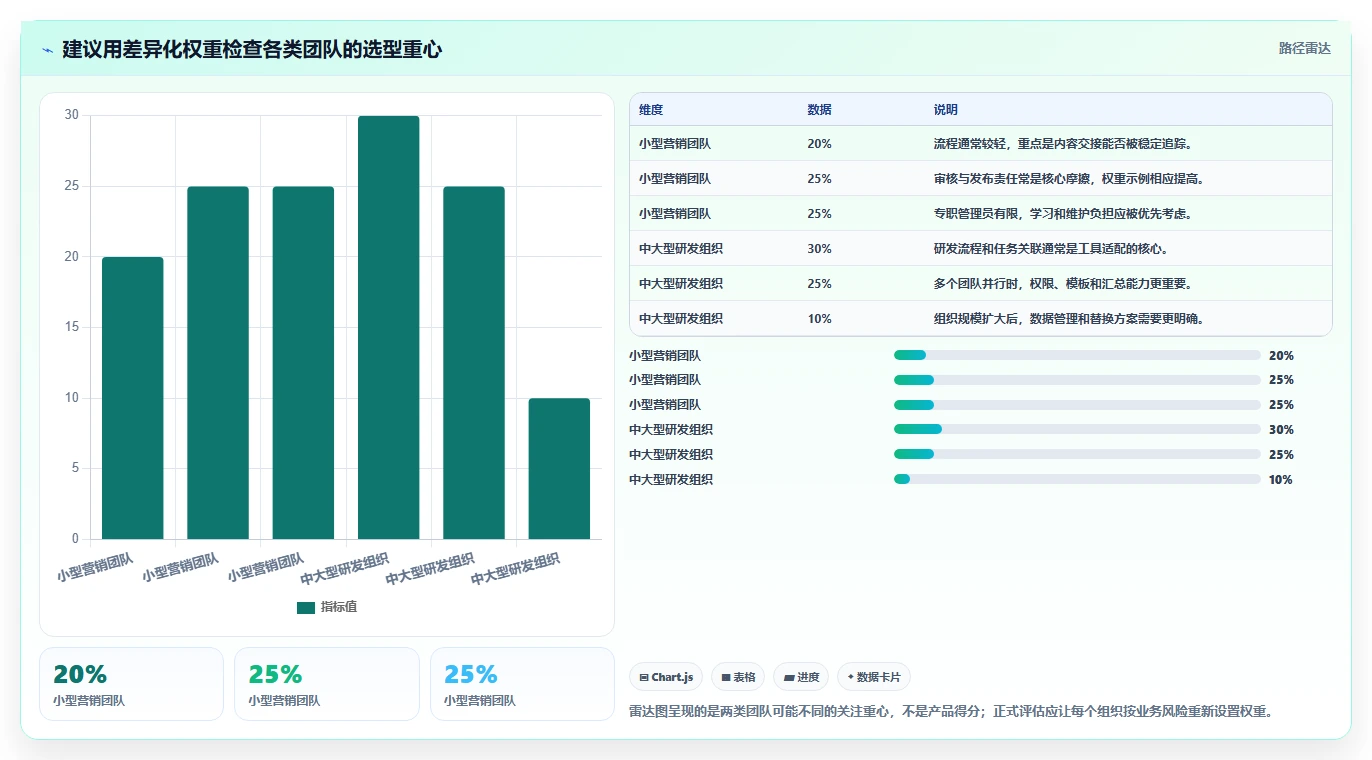1372x760 pixels.
Task: Click the footnote starting 雷达图呈现的是两类团队
Action: pyautogui.click(x=950, y=712)
